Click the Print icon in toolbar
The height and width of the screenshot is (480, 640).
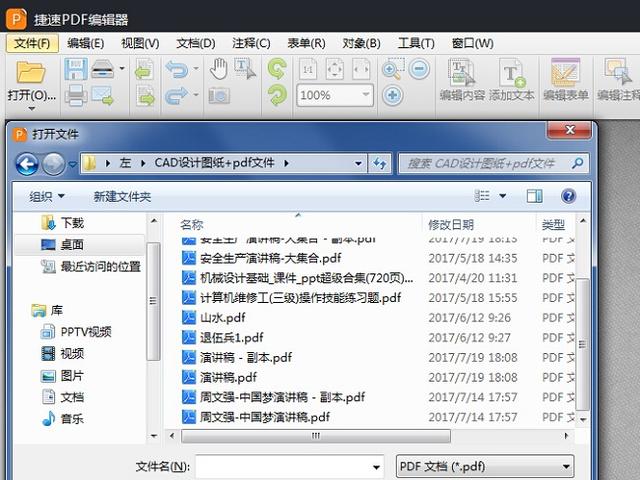point(76,95)
